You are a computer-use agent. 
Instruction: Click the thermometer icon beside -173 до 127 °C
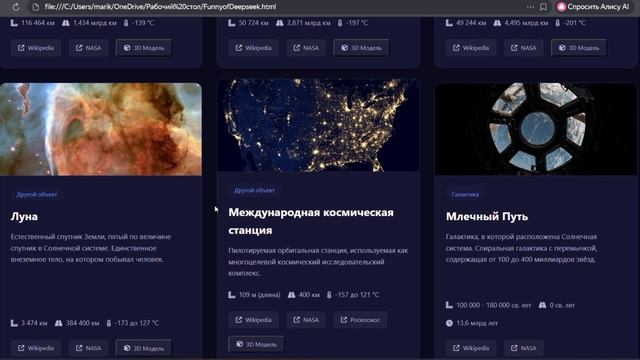(x=109, y=323)
